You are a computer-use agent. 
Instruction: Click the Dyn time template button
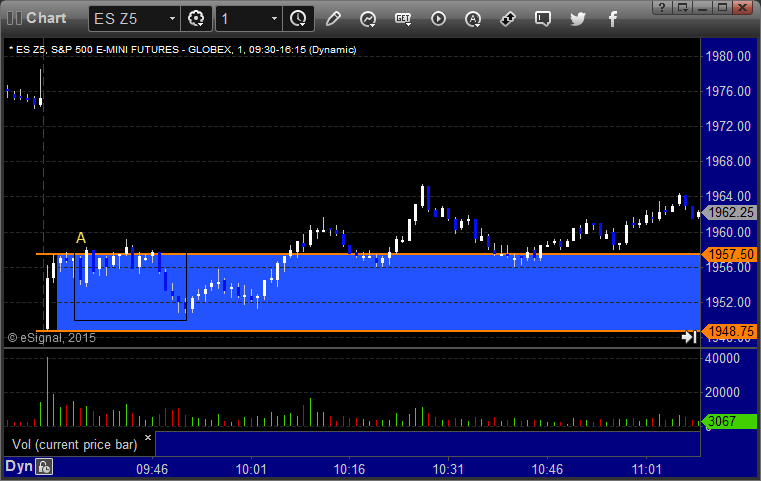19,466
